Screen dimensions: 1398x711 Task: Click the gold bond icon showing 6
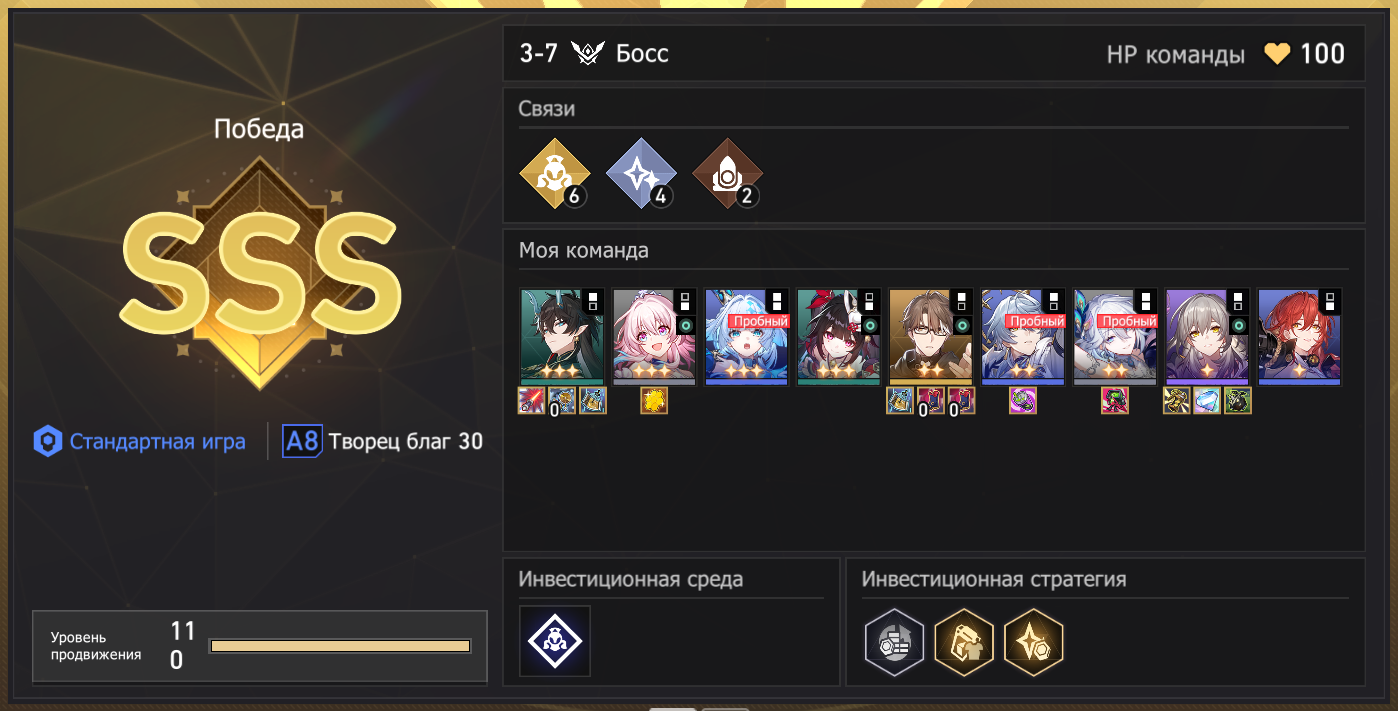(x=552, y=173)
